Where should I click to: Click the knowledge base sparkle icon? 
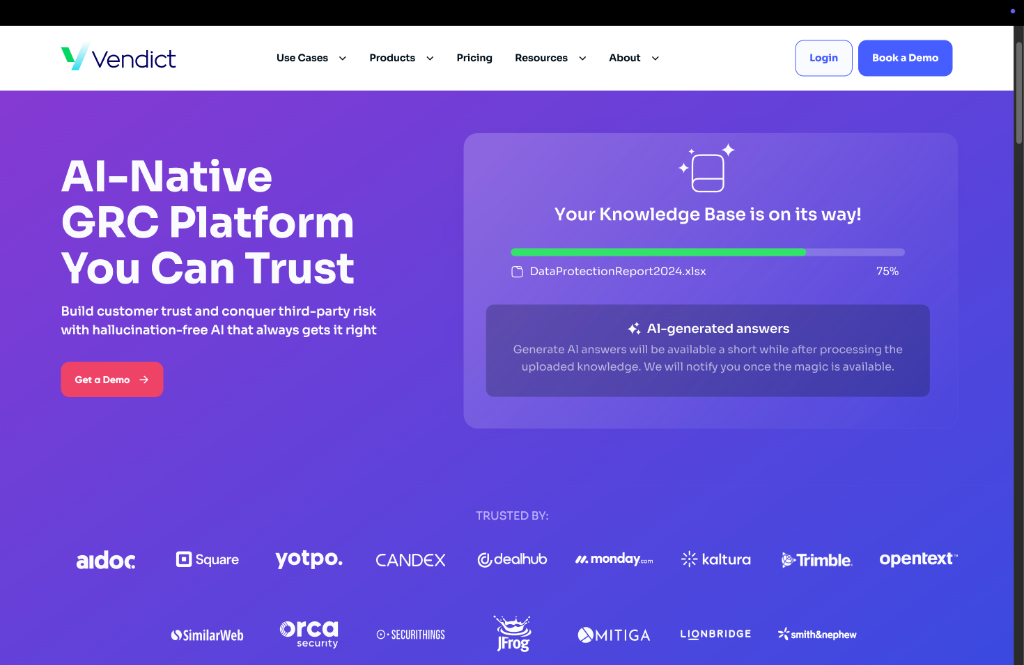(x=707, y=169)
